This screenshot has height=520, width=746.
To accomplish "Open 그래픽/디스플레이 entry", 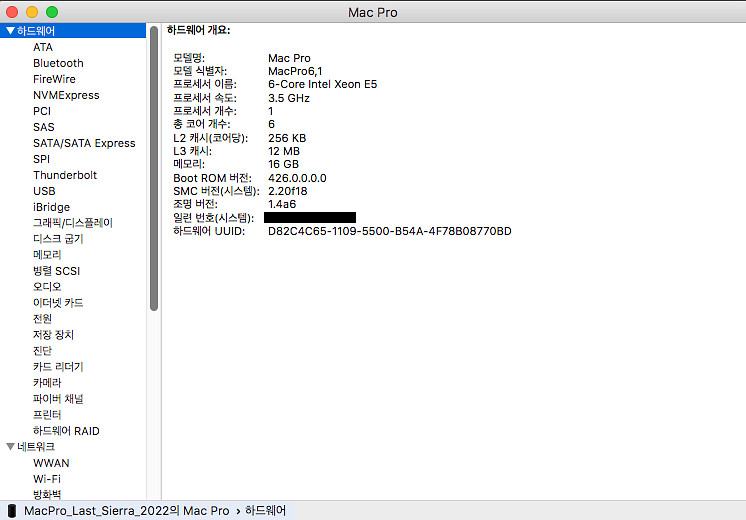I will pyautogui.click(x=73, y=223).
